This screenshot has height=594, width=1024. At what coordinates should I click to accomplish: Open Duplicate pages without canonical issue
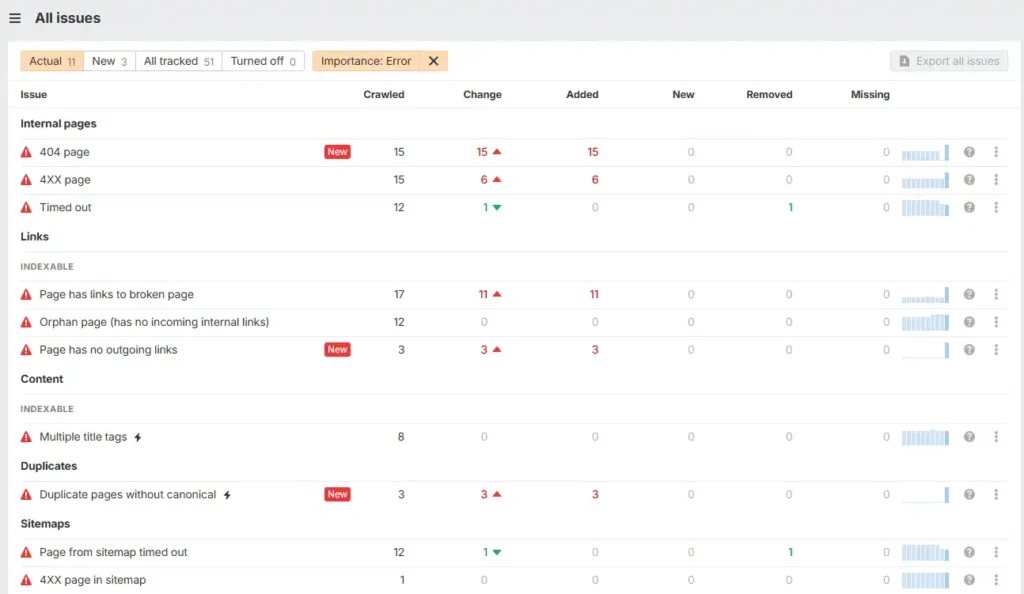point(127,495)
